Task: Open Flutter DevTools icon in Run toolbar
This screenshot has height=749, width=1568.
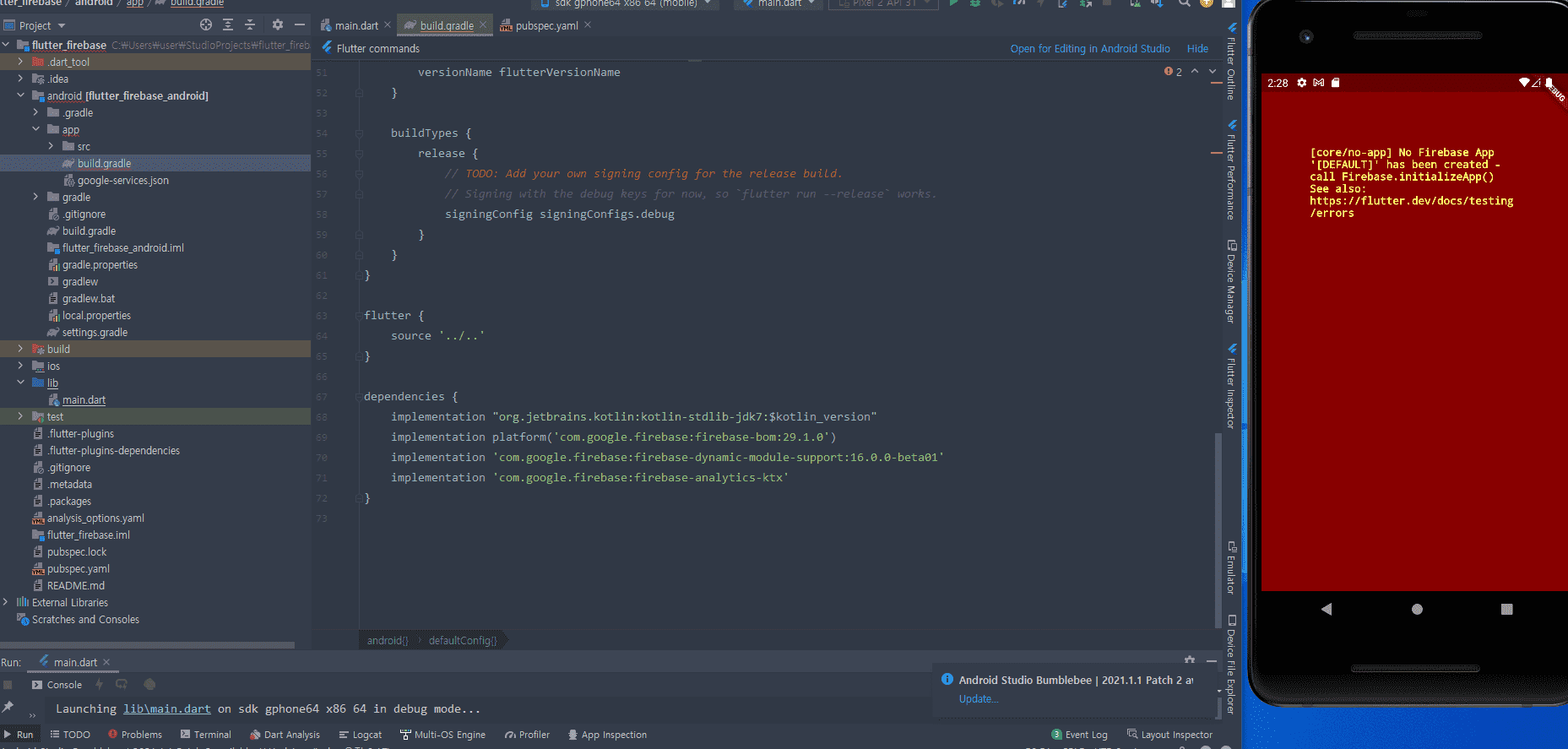Action: tap(149, 684)
